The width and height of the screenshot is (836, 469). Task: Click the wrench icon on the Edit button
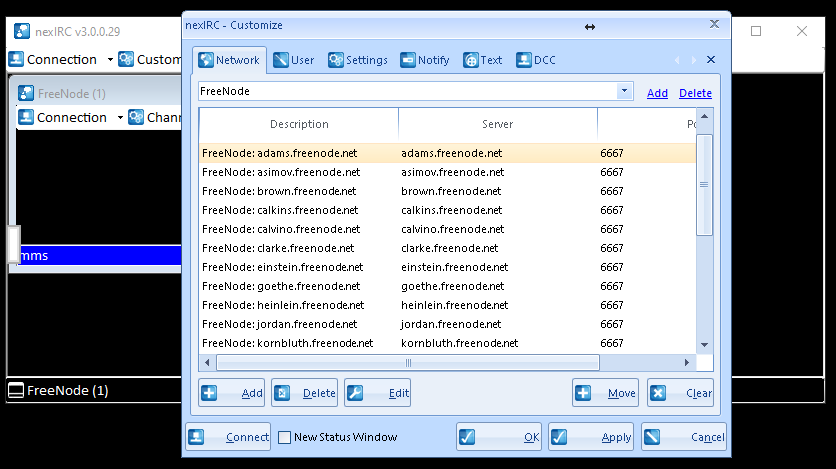tap(355, 393)
